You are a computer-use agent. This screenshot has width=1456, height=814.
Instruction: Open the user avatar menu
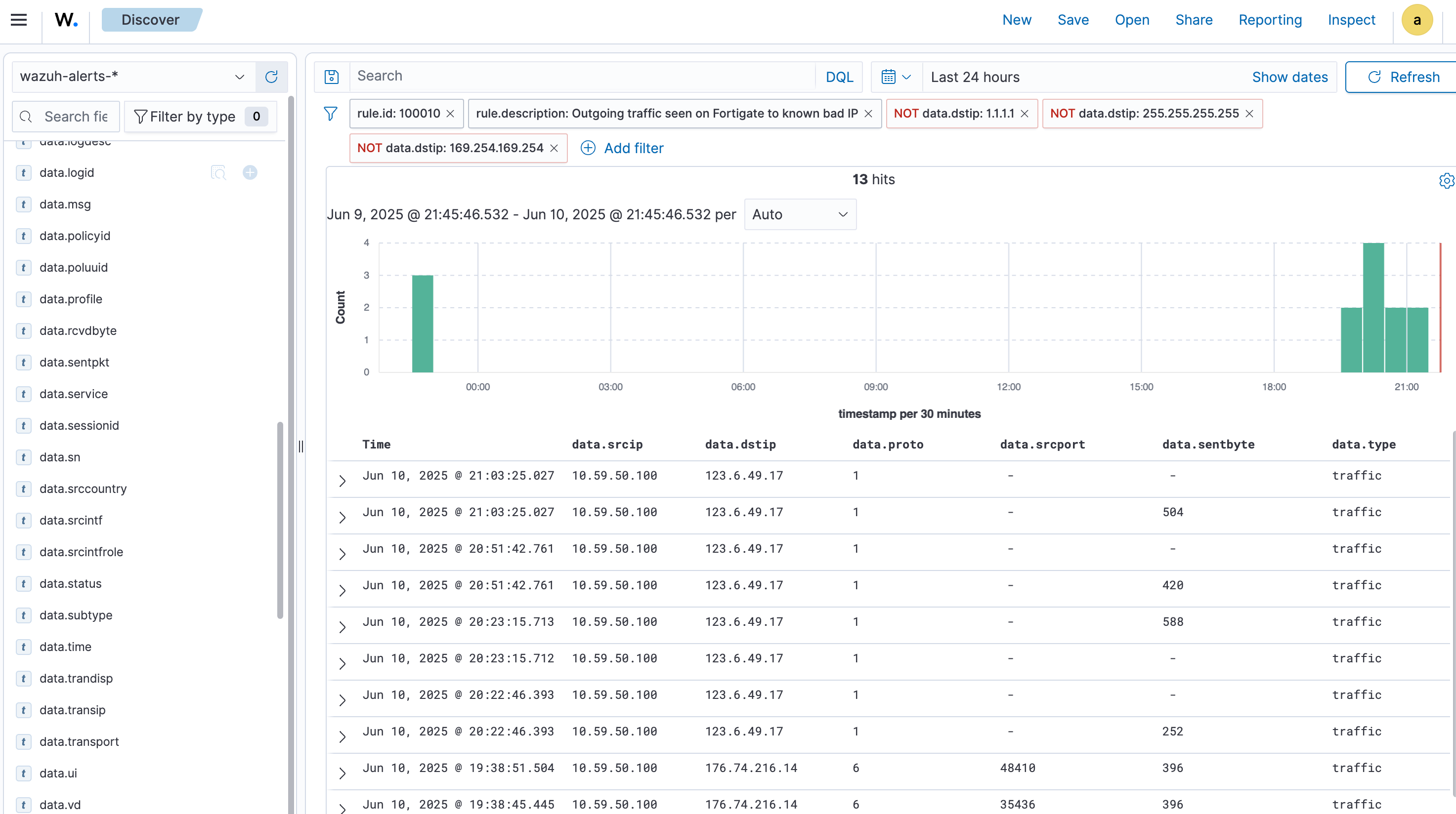1416,20
